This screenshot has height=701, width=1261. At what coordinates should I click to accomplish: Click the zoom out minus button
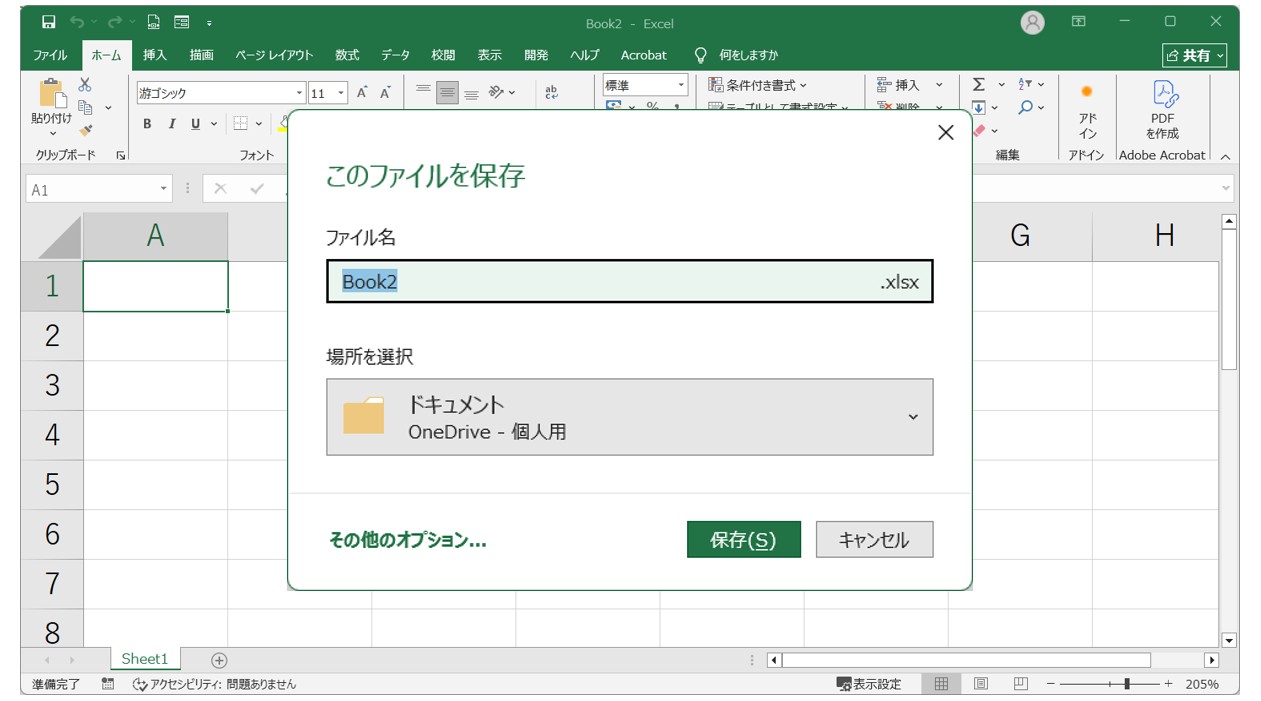tap(1052, 684)
